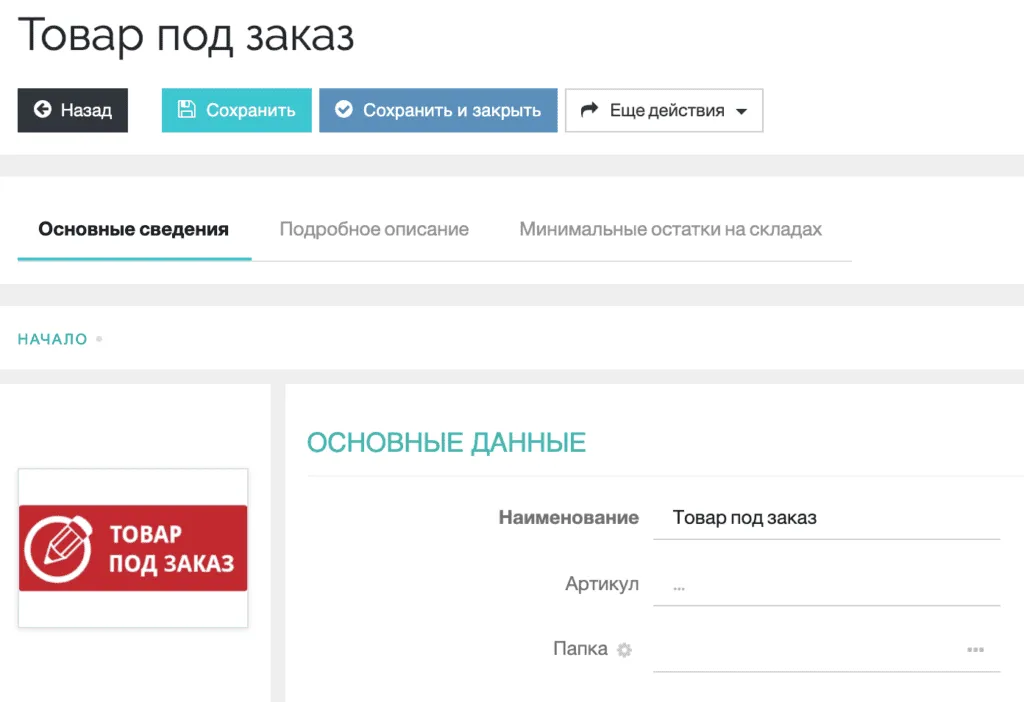Screen dimensions: 1024x702
Task: Click the Назад back button
Action: click(x=72, y=110)
